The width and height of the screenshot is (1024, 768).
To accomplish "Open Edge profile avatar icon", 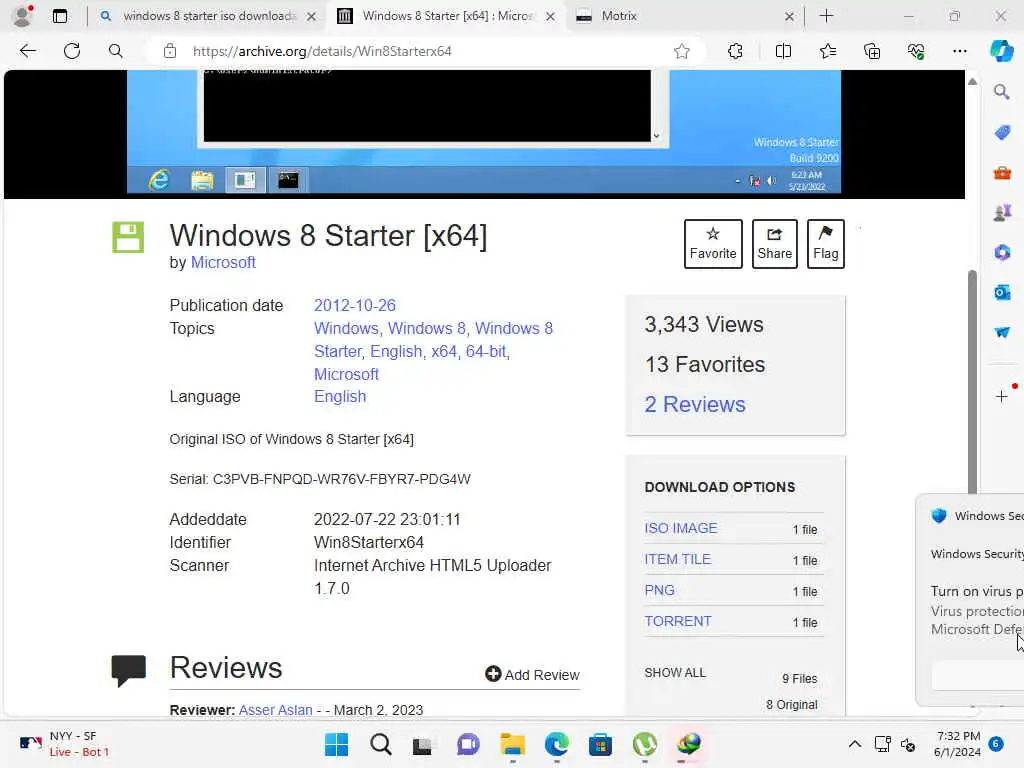I will pos(23,16).
